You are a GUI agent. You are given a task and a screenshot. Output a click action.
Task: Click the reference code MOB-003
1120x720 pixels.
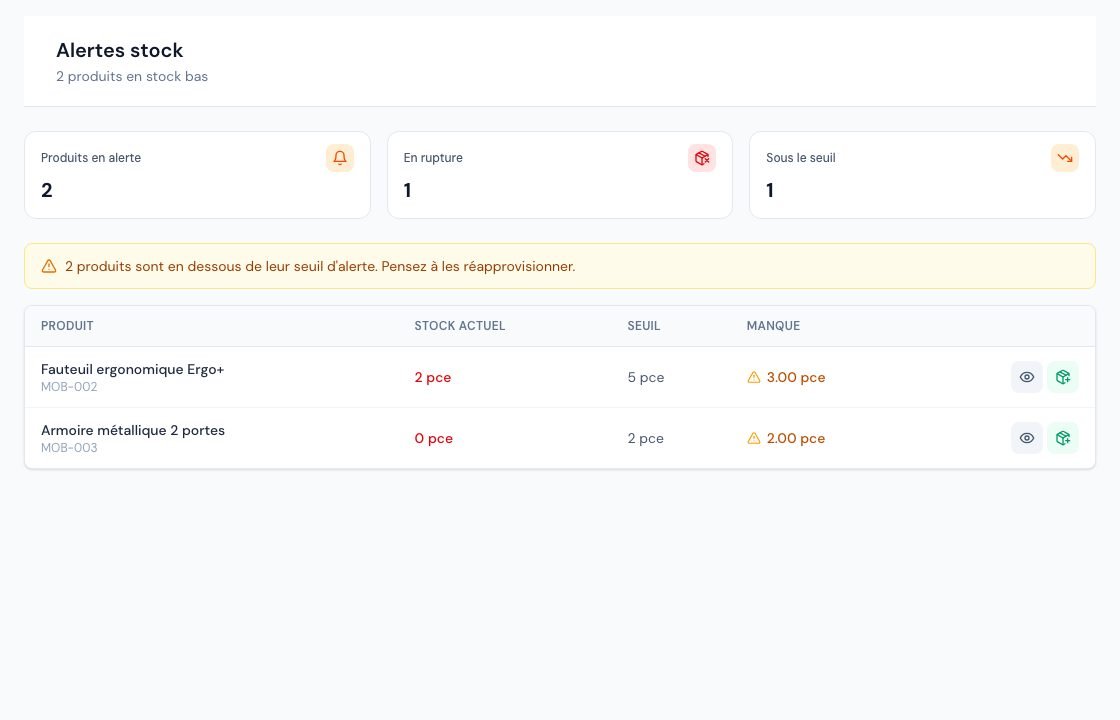coord(69,448)
